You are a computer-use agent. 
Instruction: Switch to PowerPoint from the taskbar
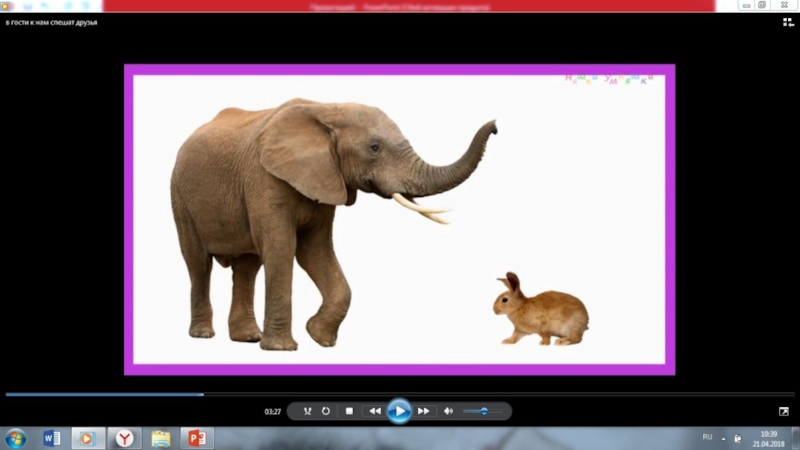click(196, 438)
